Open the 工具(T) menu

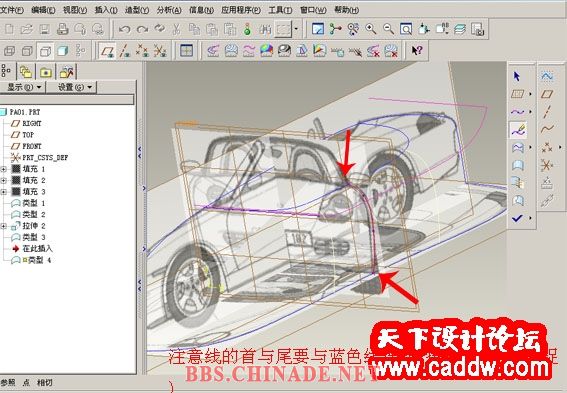click(280, 10)
